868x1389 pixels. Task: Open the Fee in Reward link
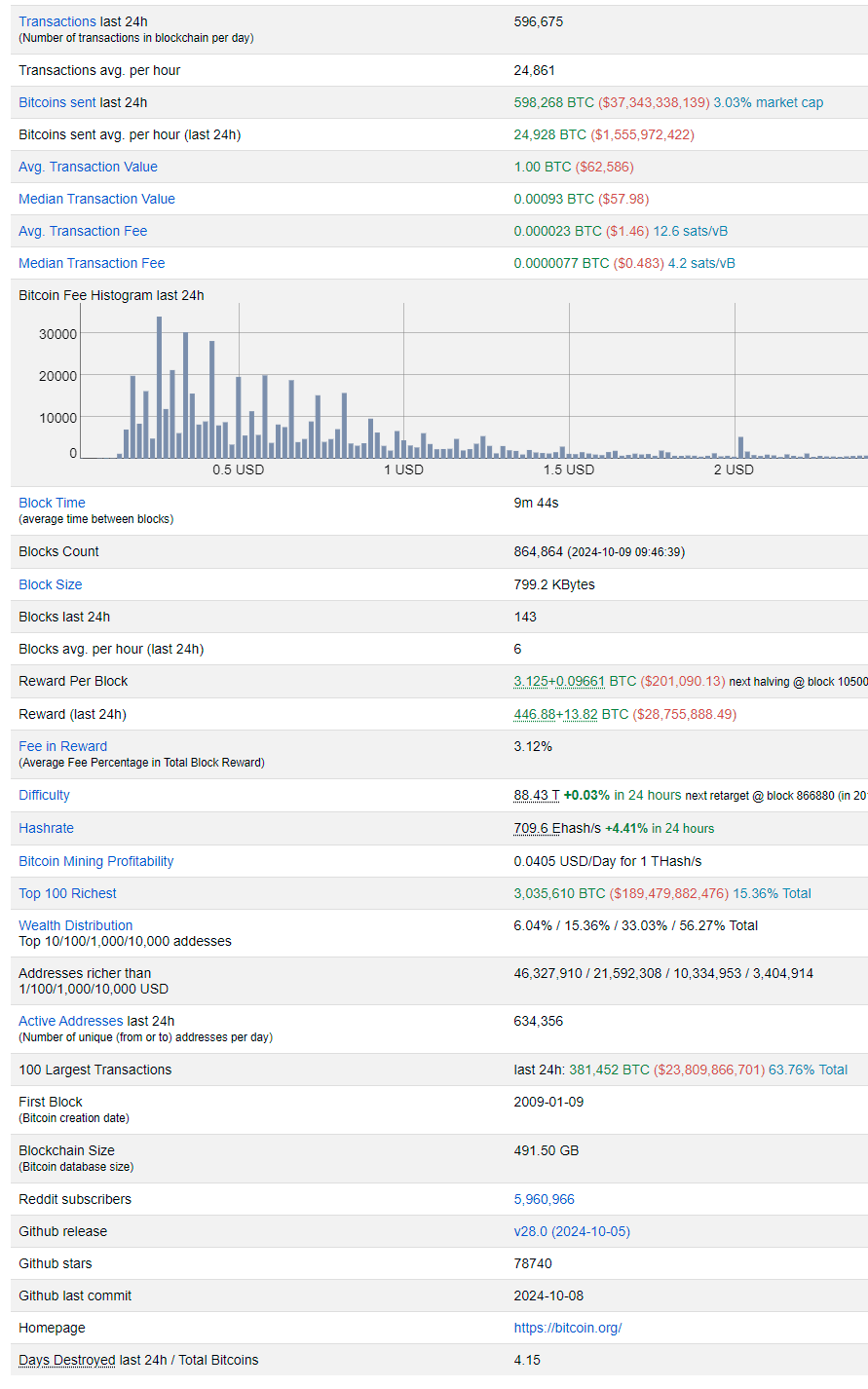(62, 746)
